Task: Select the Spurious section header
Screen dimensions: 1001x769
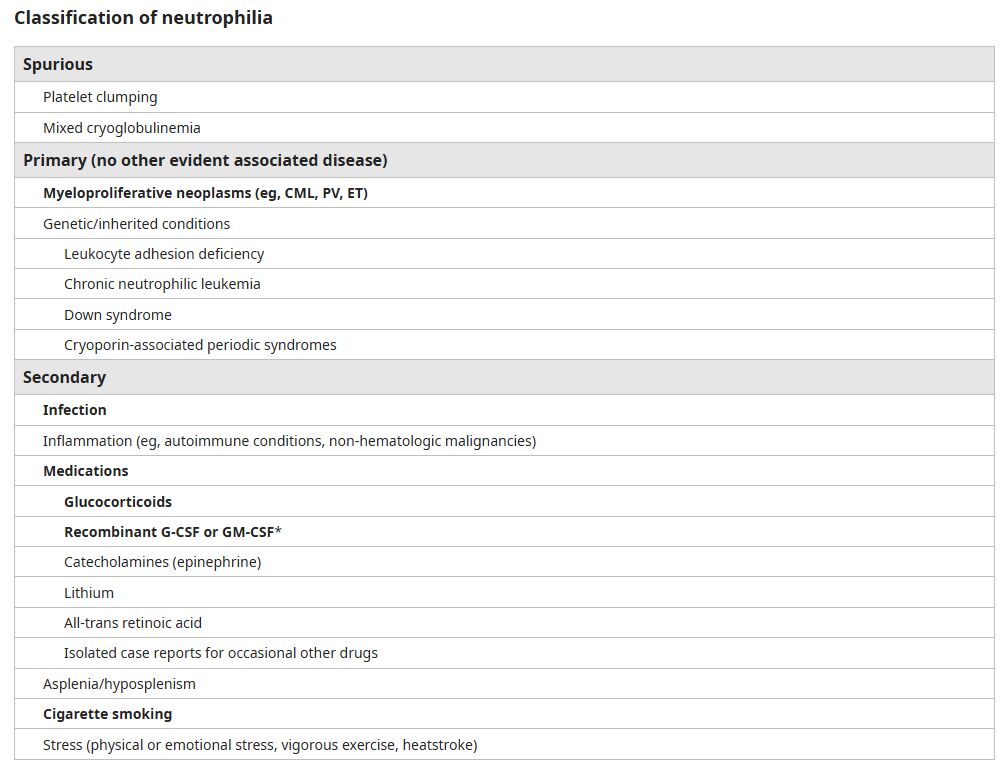Action: 58,64
